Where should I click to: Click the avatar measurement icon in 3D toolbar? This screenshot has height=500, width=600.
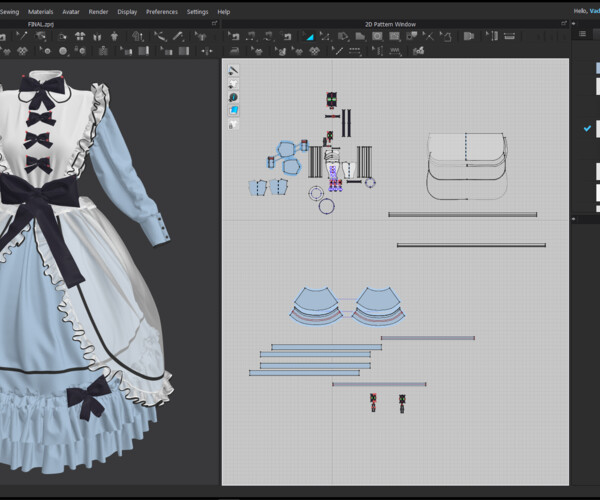coord(138,37)
